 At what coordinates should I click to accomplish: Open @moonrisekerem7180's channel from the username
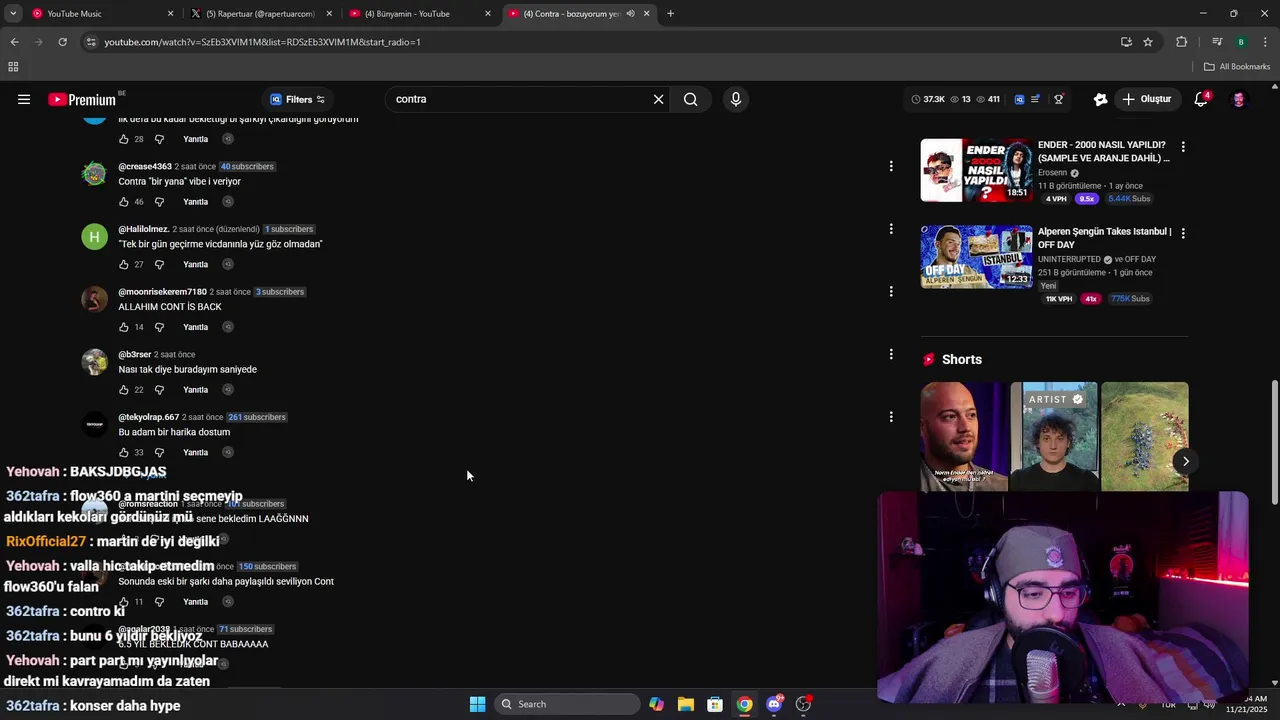pyautogui.click(x=162, y=292)
